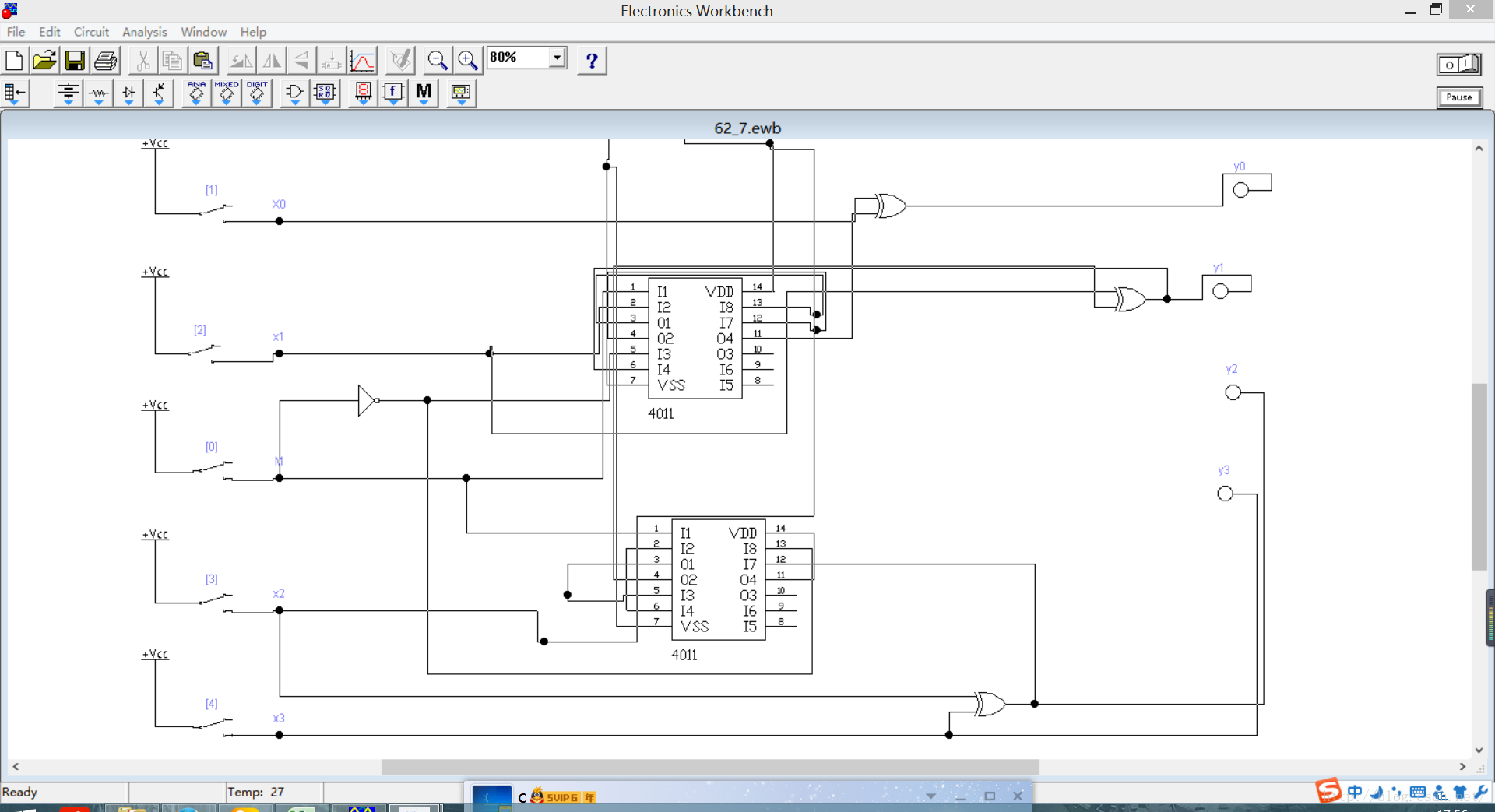The width and height of the screenshot is (1495, 812).
Task: Open the Logic Gates parts bin
Action: click(294, 93)
